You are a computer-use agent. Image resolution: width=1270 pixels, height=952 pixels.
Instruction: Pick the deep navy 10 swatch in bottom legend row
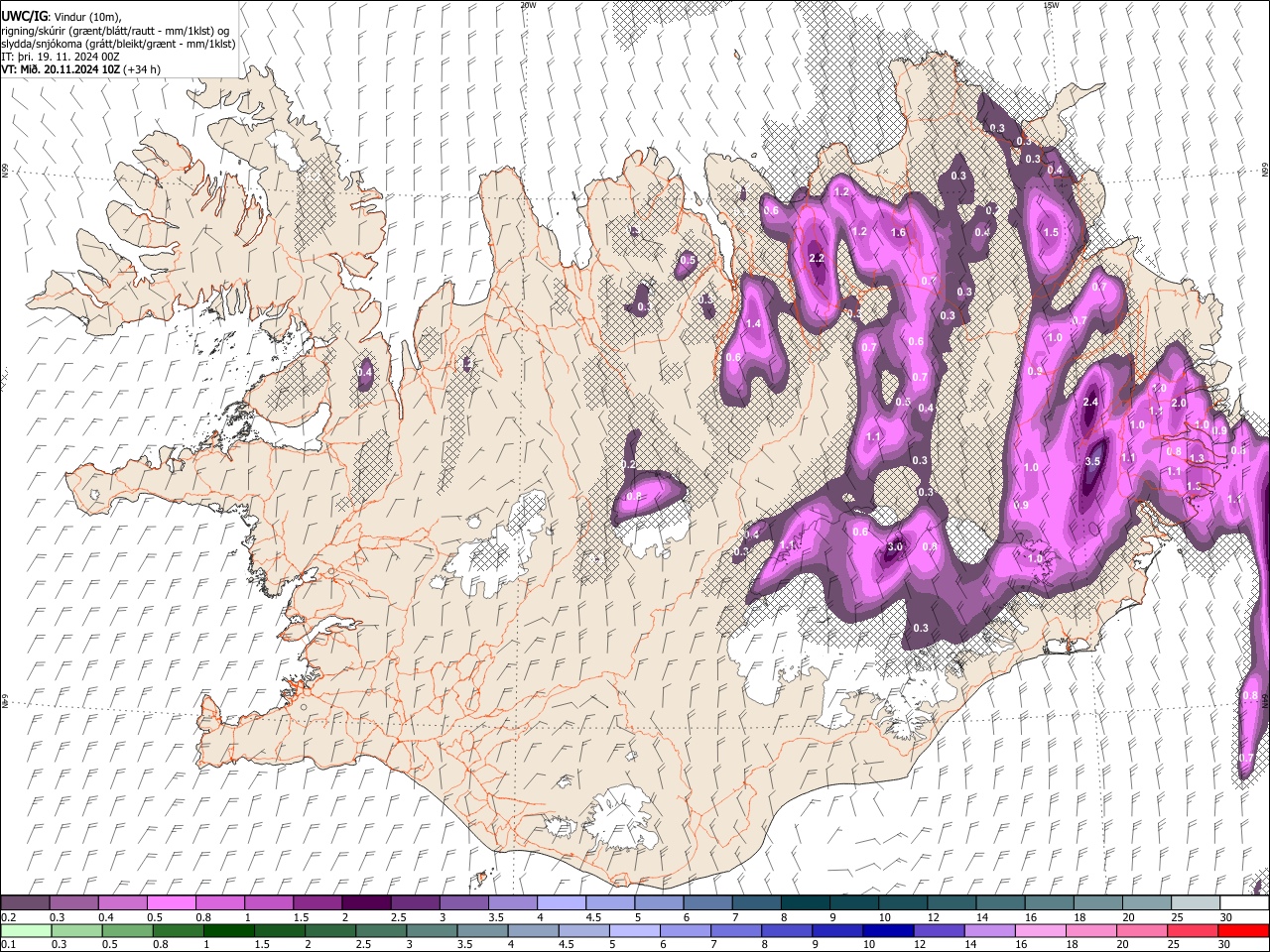click(889, 930)
